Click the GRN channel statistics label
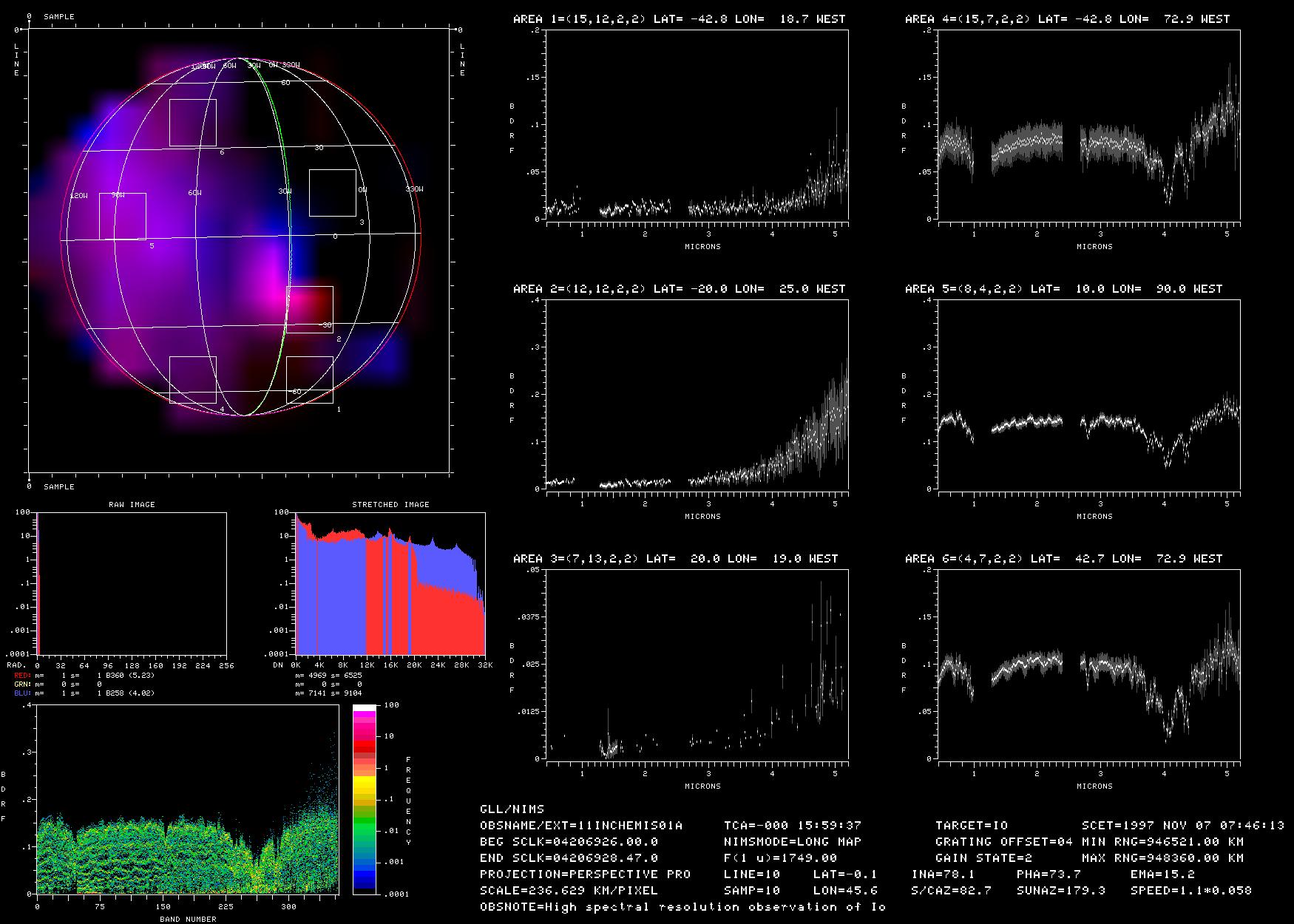Viewport: 1294px width, 924px height. (x=24, y=684)
